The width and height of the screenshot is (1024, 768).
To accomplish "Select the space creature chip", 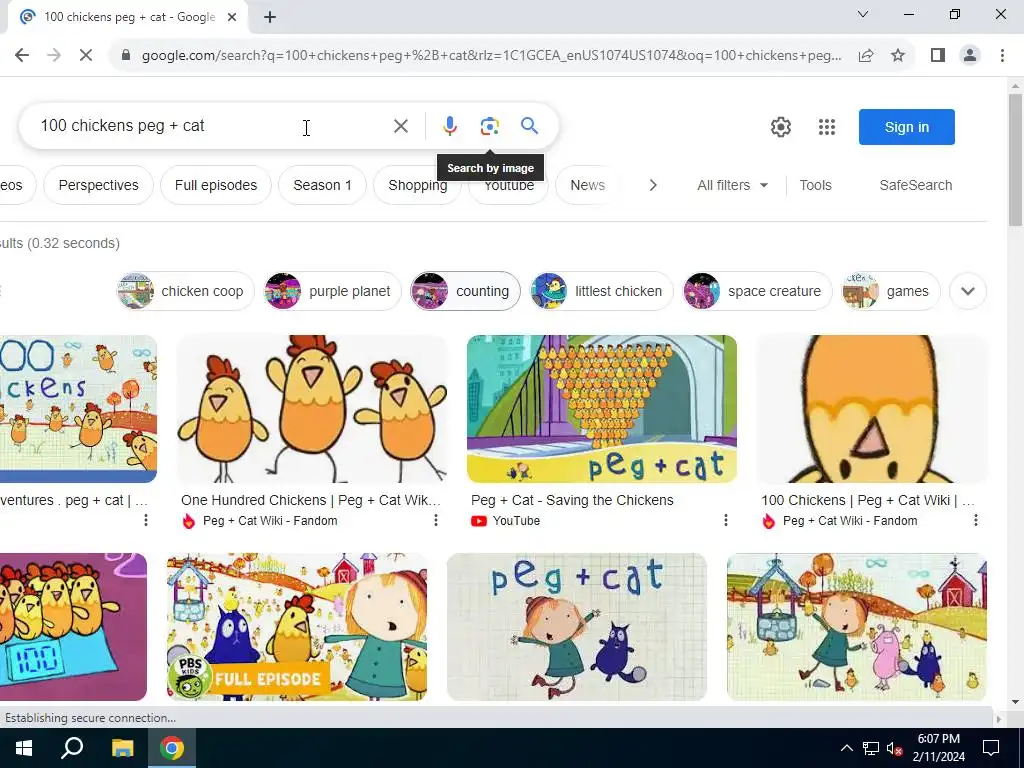I will tap(757, 291).
